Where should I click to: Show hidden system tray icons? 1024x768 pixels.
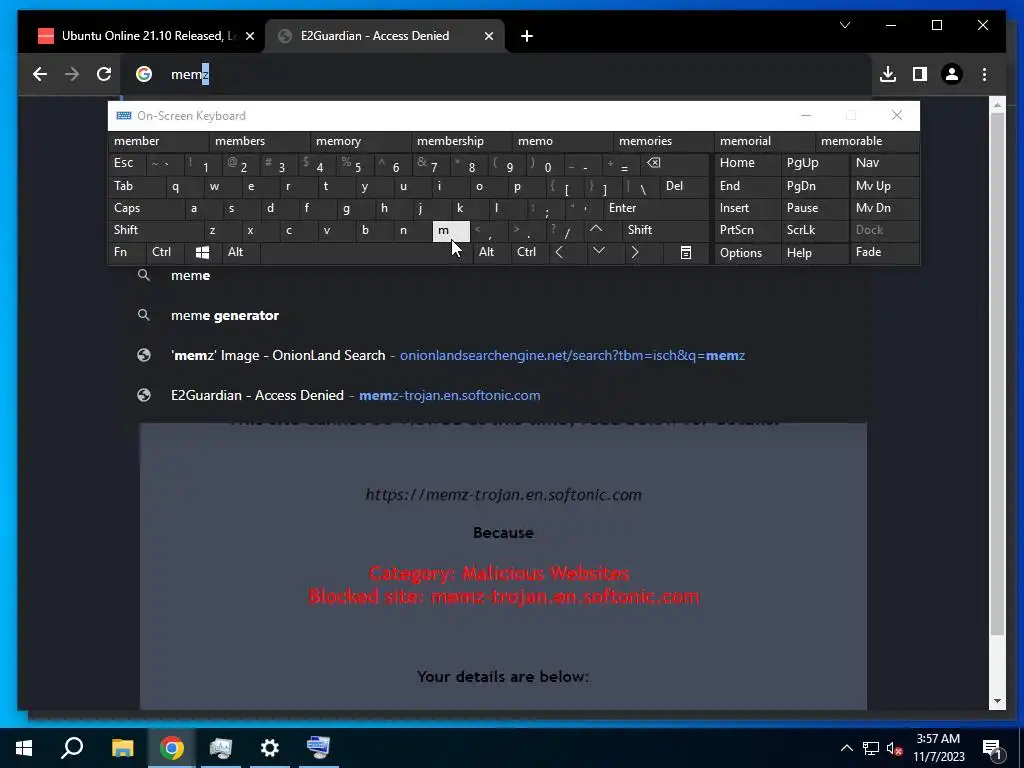(846, 748)
